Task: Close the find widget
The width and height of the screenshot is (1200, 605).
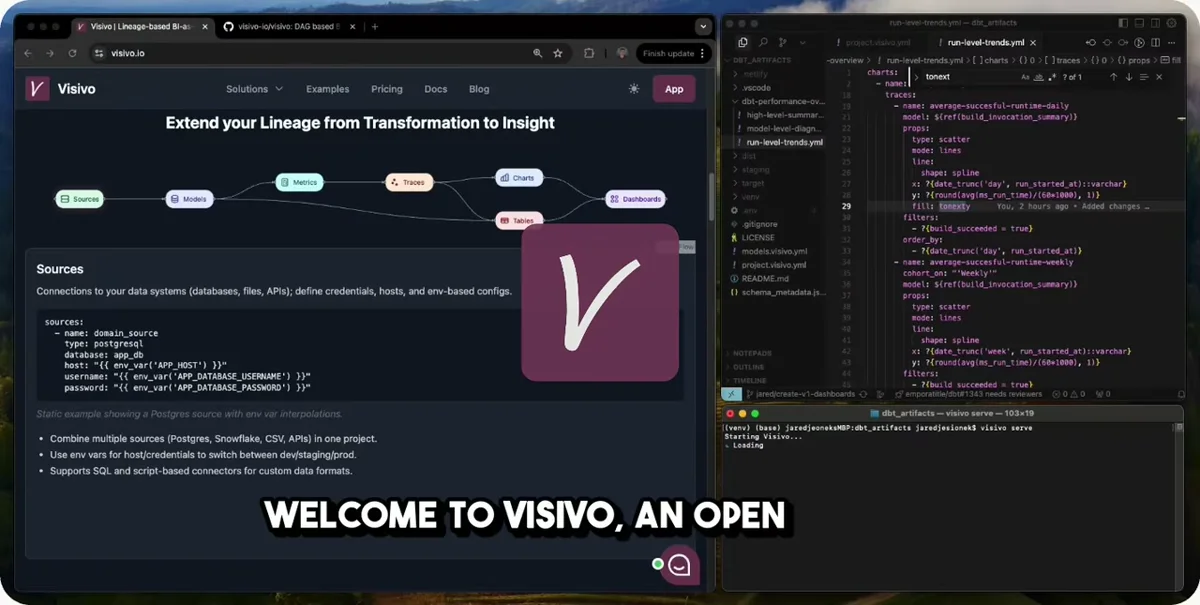Action: point(1160,77)
